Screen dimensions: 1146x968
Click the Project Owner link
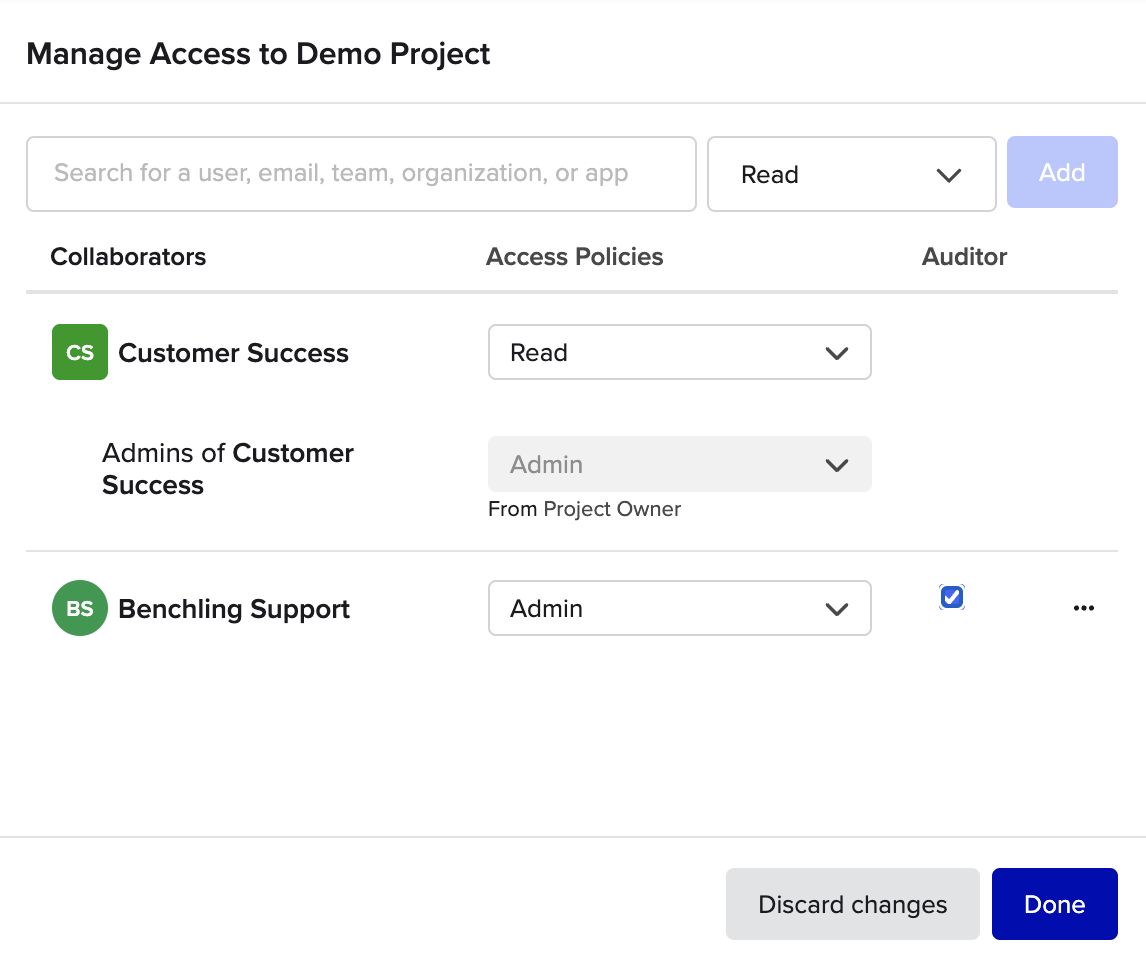(x=612, y=509)
